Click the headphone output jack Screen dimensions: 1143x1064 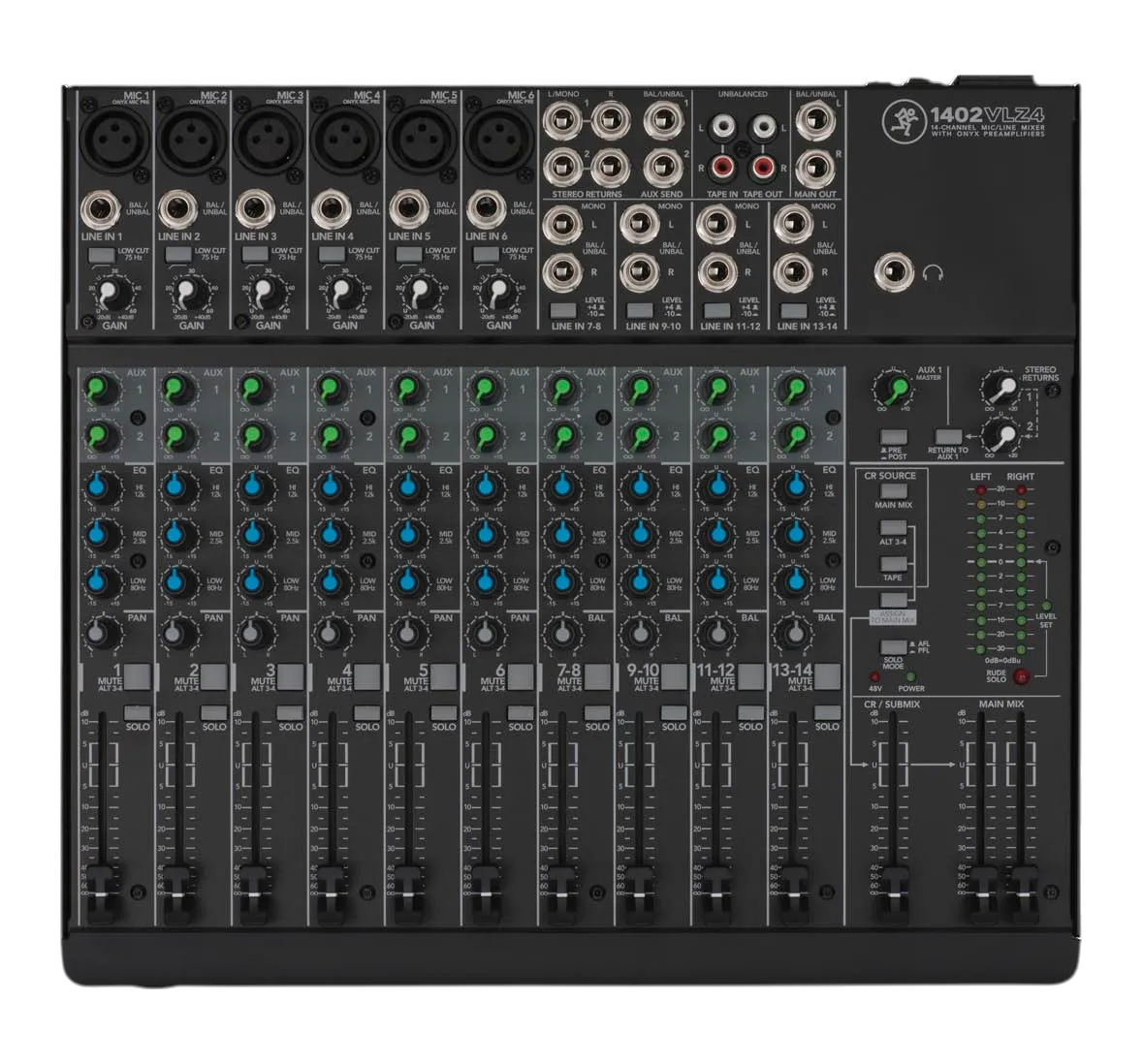894,272
